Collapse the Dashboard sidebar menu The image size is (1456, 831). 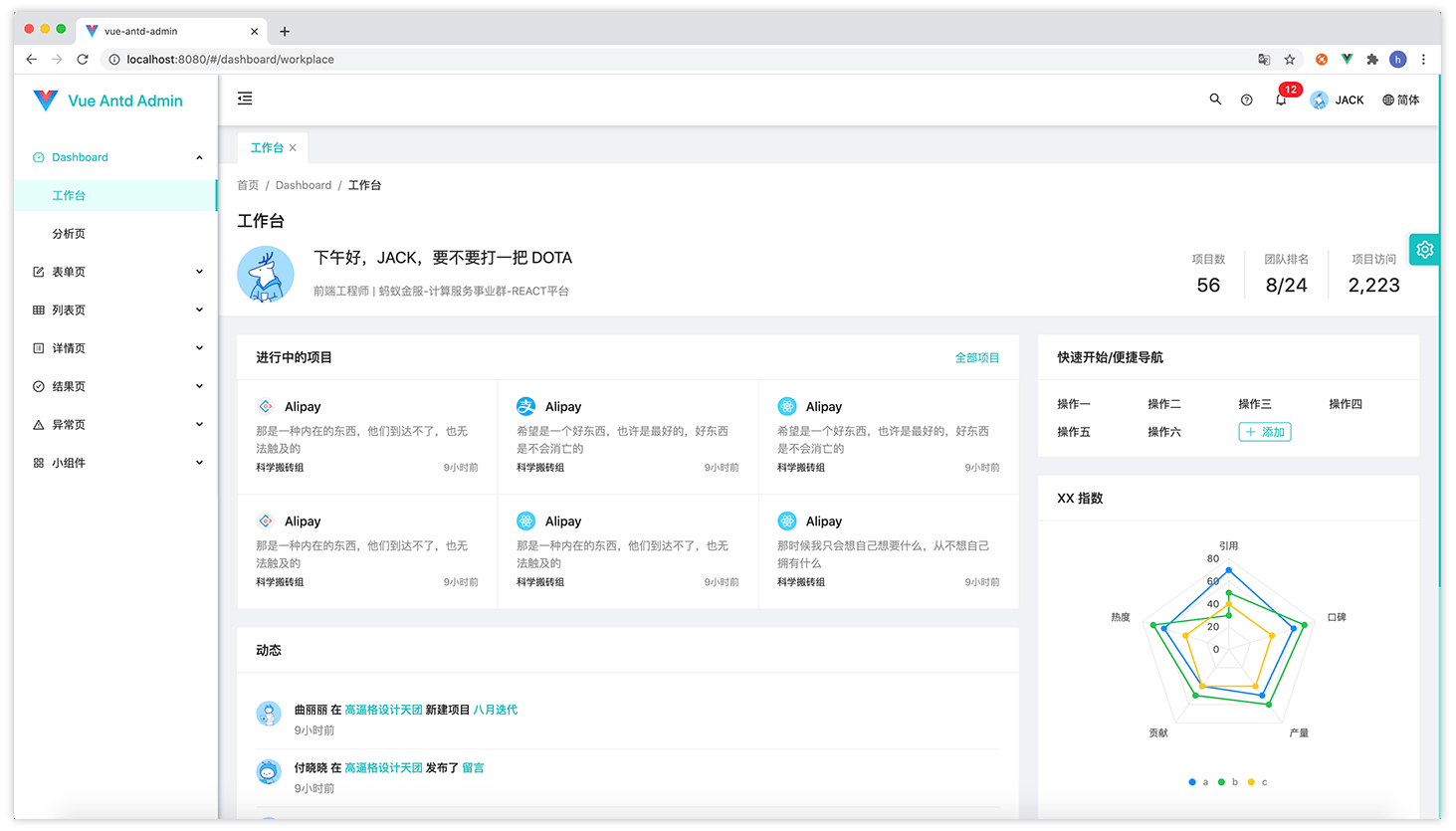click(116, 157)
